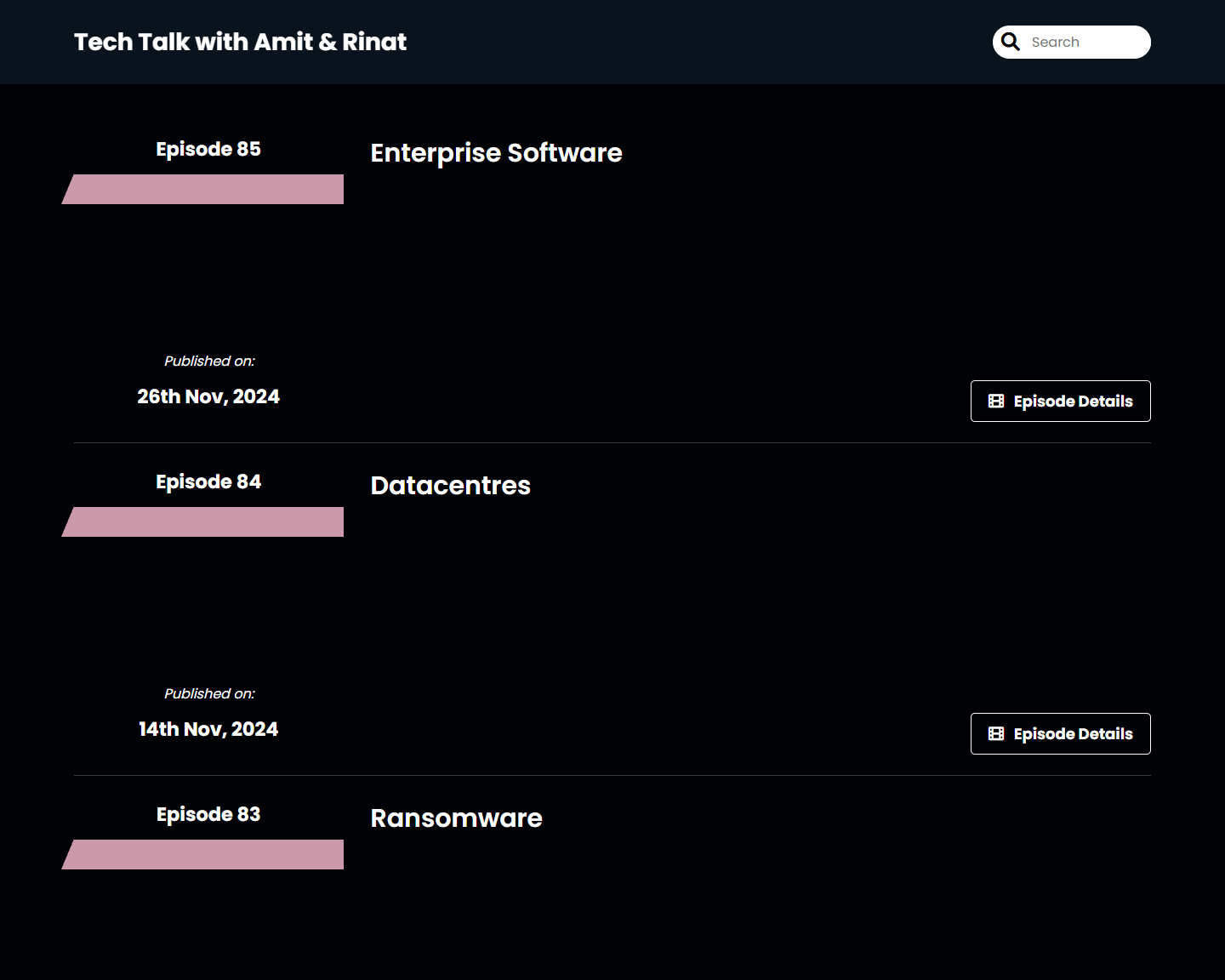Click the pink bar under Episode 84
Image resolution: width=1225 pixels, height=980 pixels.
click(204, 521)
